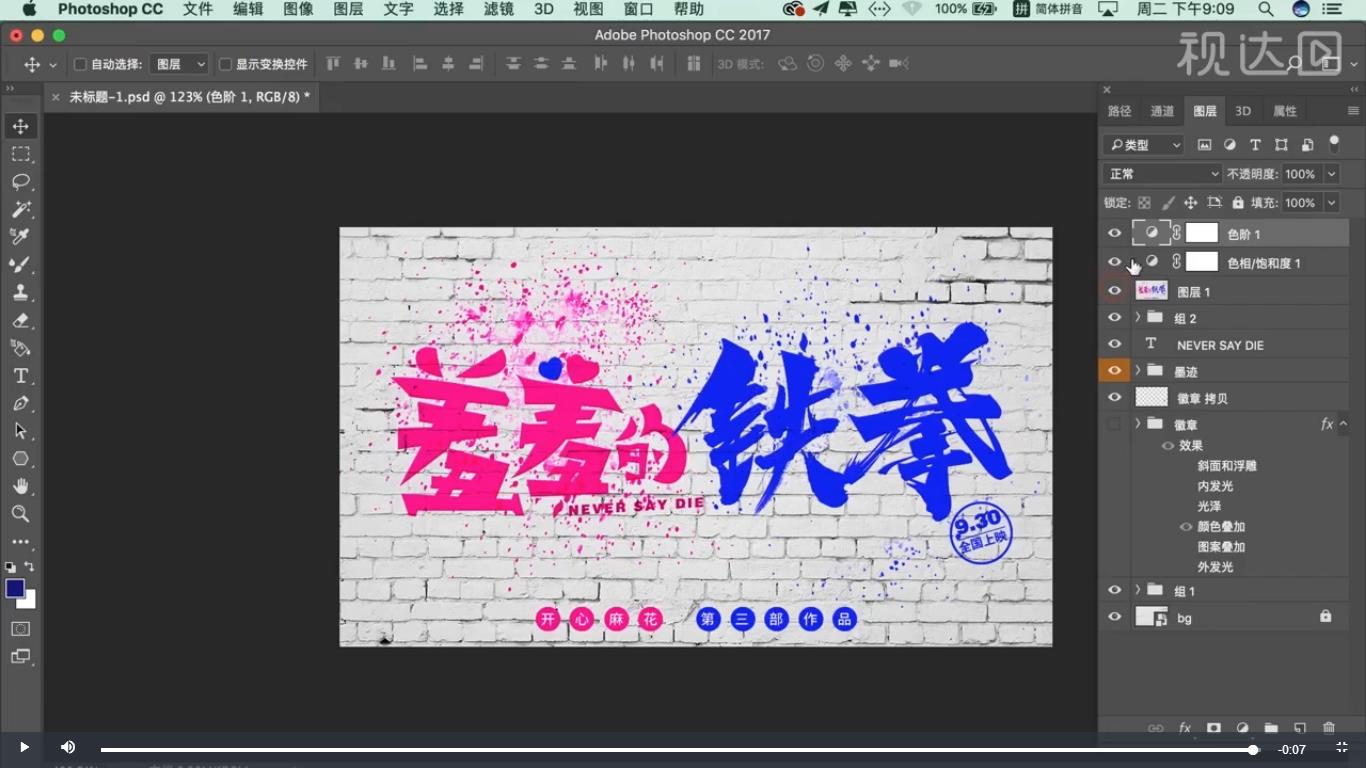Expand the 墨迹 group
The height and width of the screenshot is (768, 1366).
coord(1138,371)
